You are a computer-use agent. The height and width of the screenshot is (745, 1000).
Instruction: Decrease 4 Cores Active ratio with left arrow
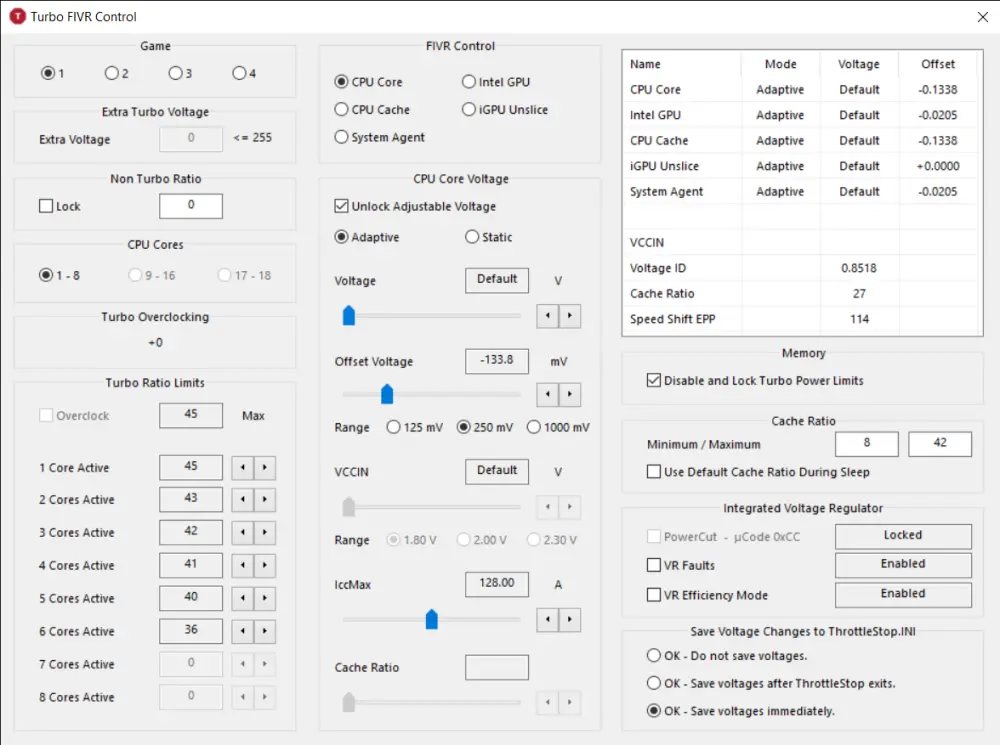click(242, 565)
